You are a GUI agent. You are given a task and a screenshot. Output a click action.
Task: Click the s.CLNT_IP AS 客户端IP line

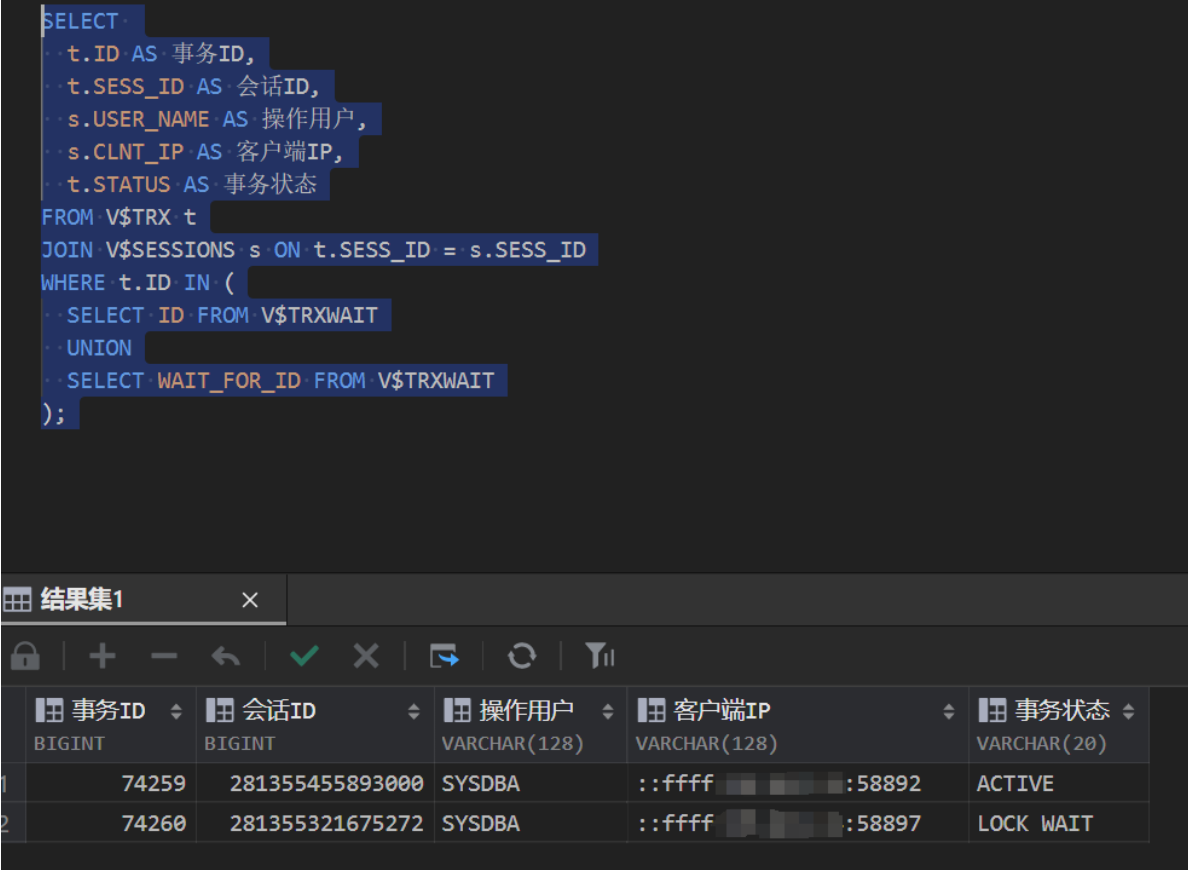pyautogui.click(x=205, y=152)
